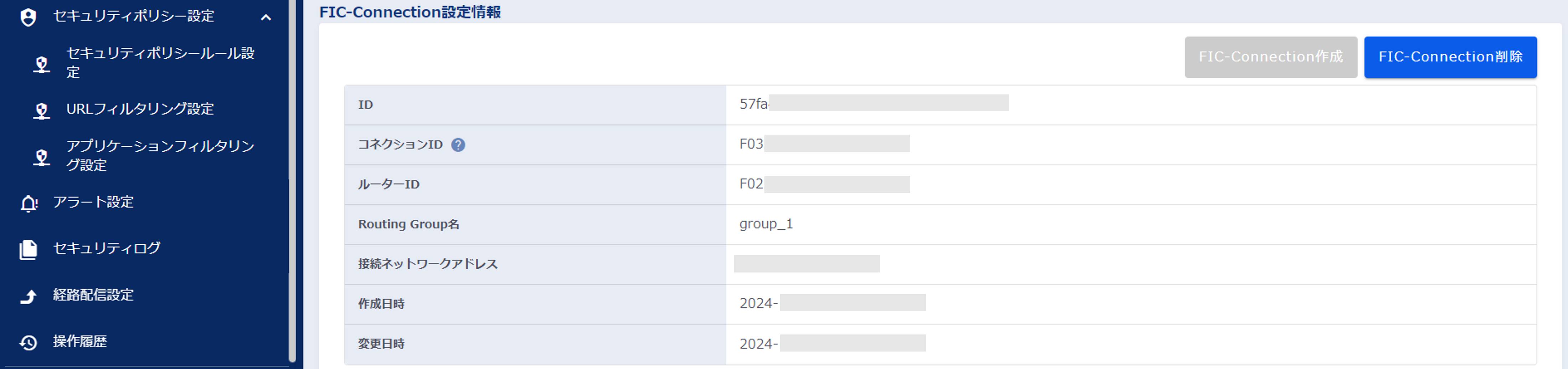
Task: Select the group_1 Routing Group value
Action: (x=766, y=224)
